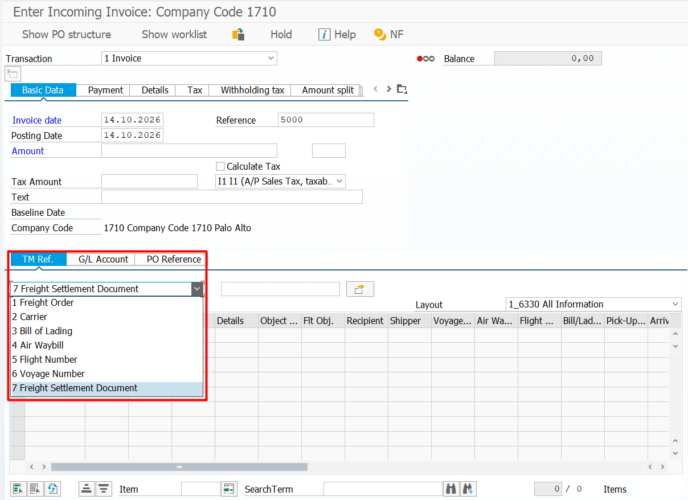Click the Recipient column header
The image size is (688, 500).
tap(365, 321)
